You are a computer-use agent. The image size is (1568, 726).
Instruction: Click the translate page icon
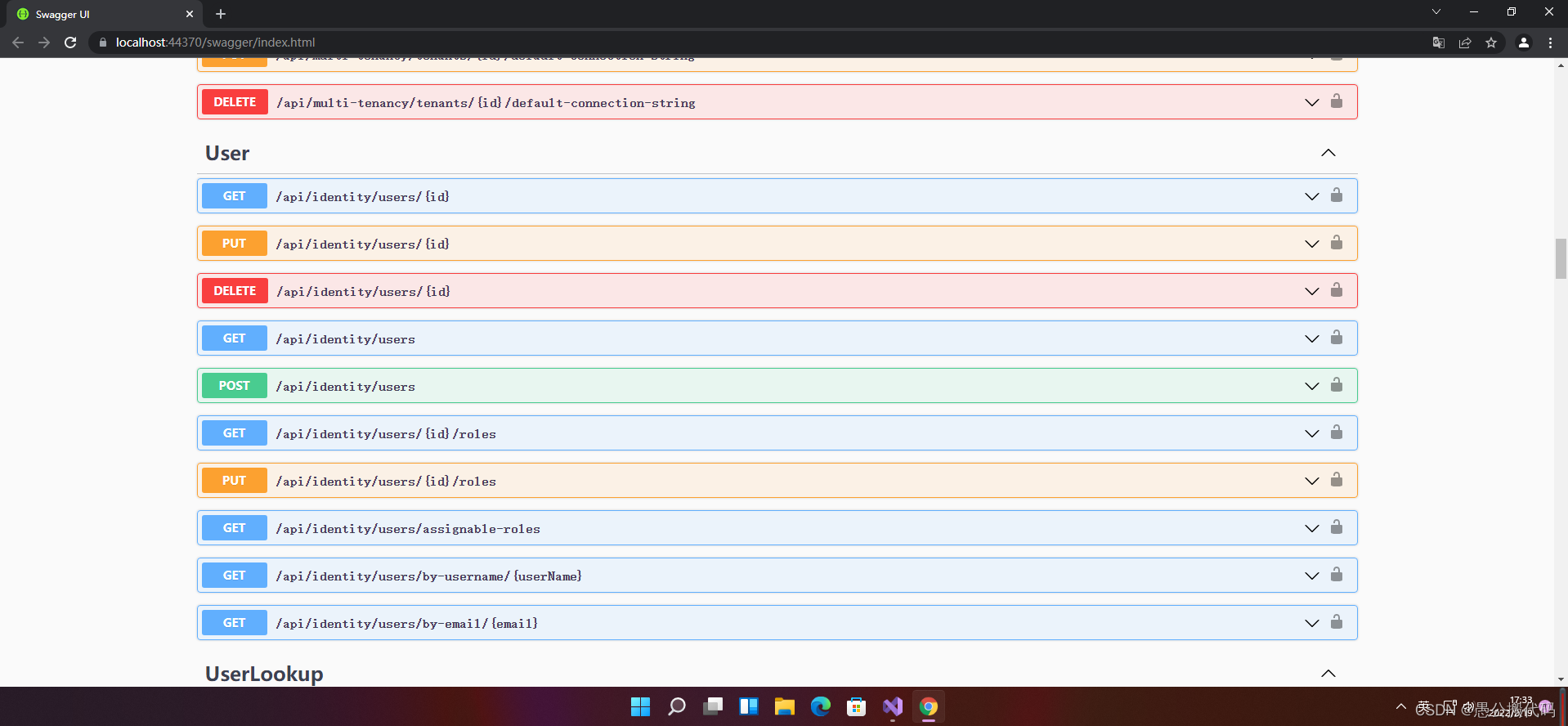1439,43
